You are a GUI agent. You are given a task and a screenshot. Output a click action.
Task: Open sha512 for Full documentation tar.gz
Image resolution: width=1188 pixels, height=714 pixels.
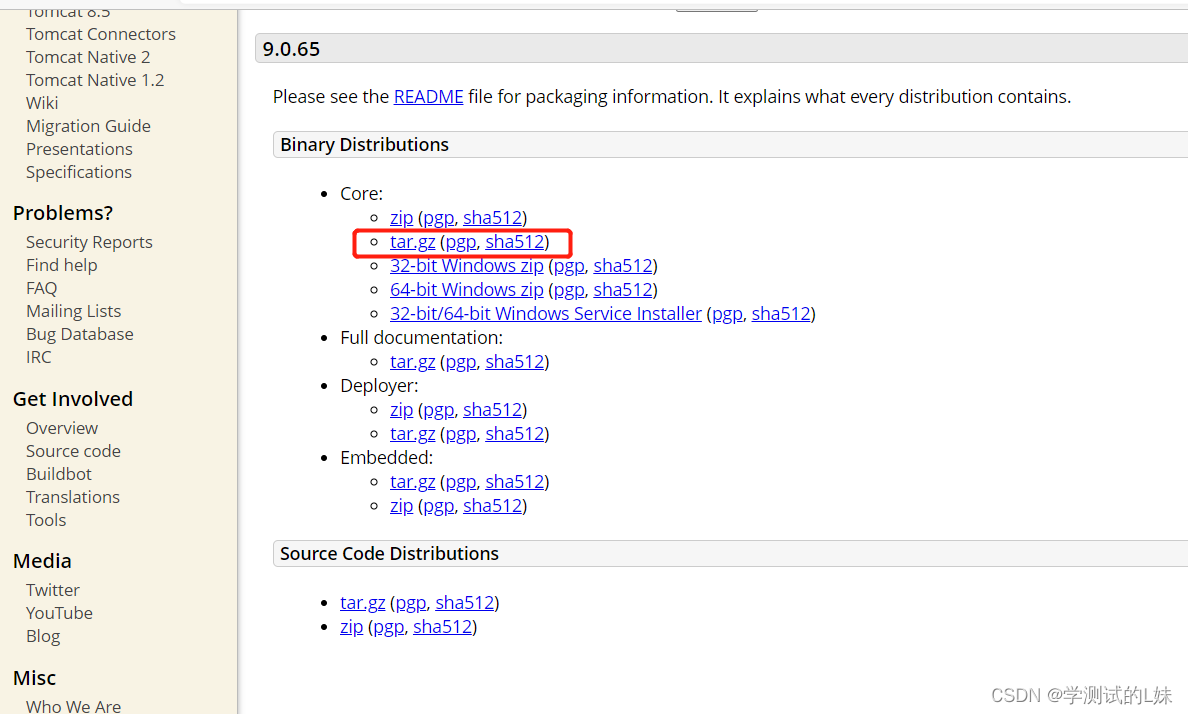pyautogui.click(x=514, y=362)
